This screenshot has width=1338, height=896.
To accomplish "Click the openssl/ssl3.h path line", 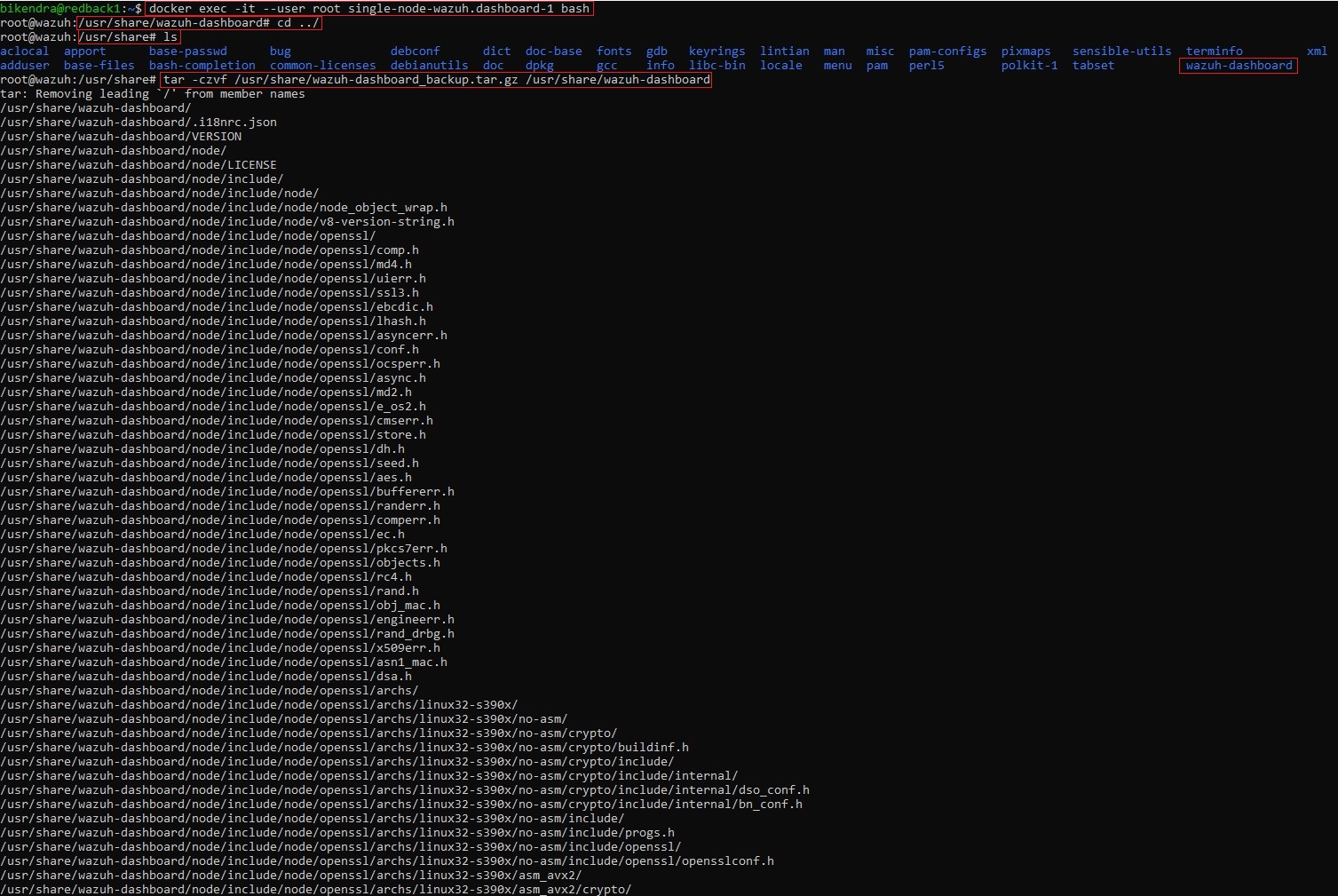I will [x=210, y=292].
